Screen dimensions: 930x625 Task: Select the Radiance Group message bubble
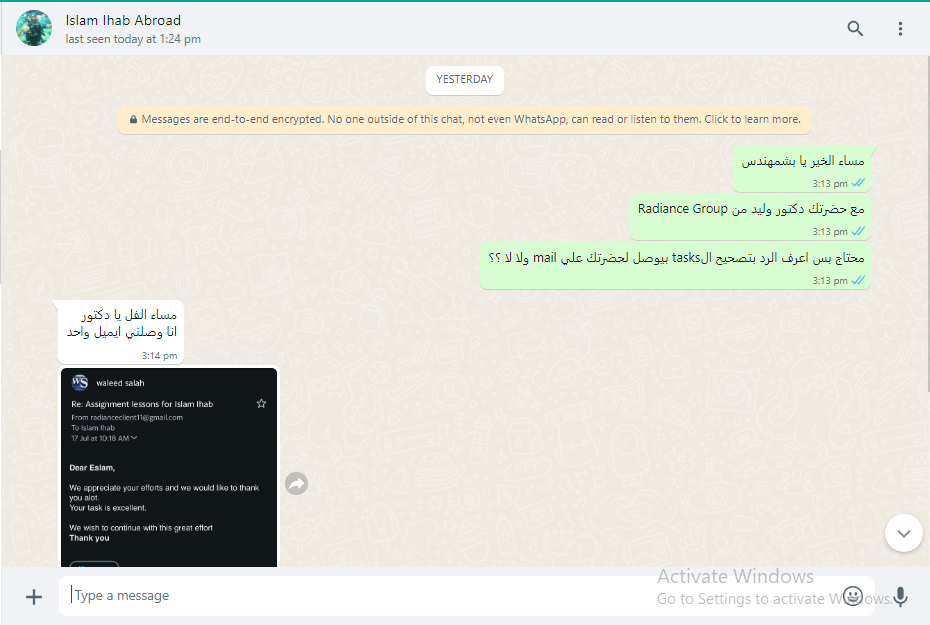coord(750,217)
